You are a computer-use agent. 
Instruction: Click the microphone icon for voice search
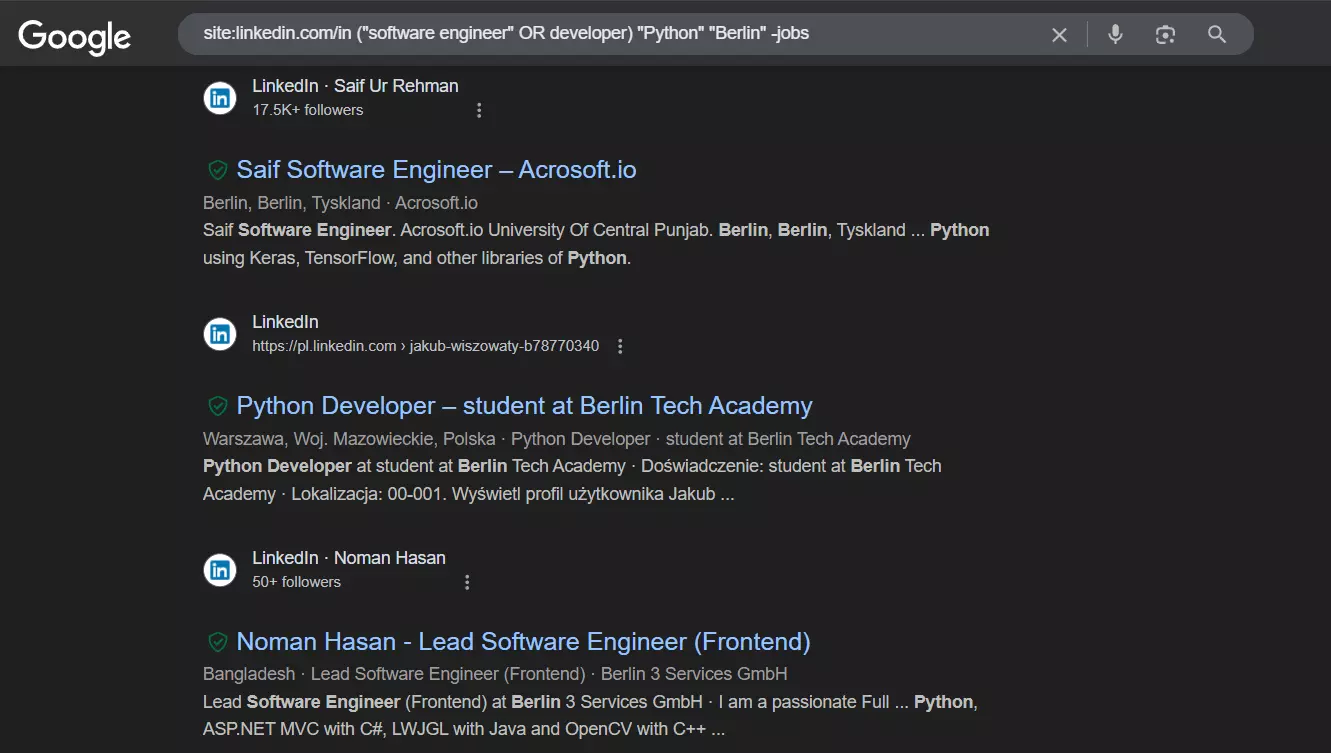(x=1114, y=33)
